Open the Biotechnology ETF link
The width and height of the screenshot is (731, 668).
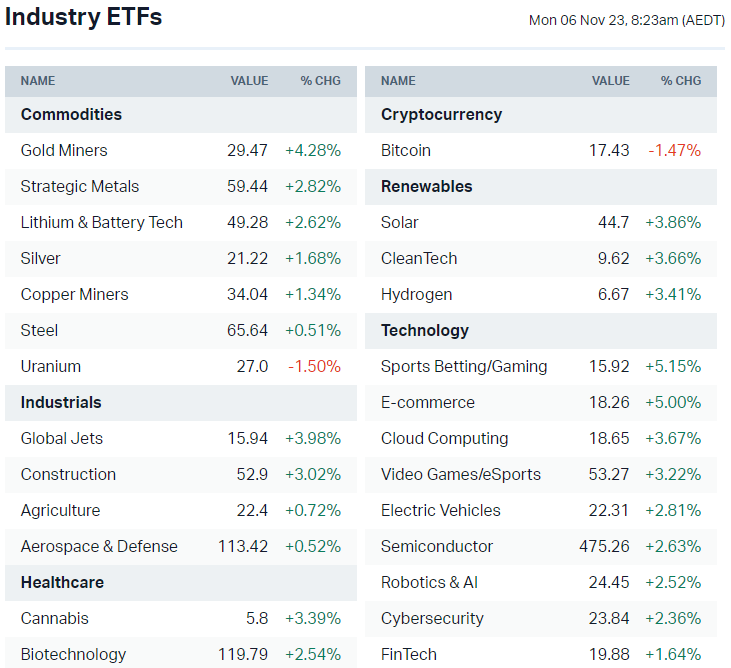pyautogui.click(x=73, y=654)
